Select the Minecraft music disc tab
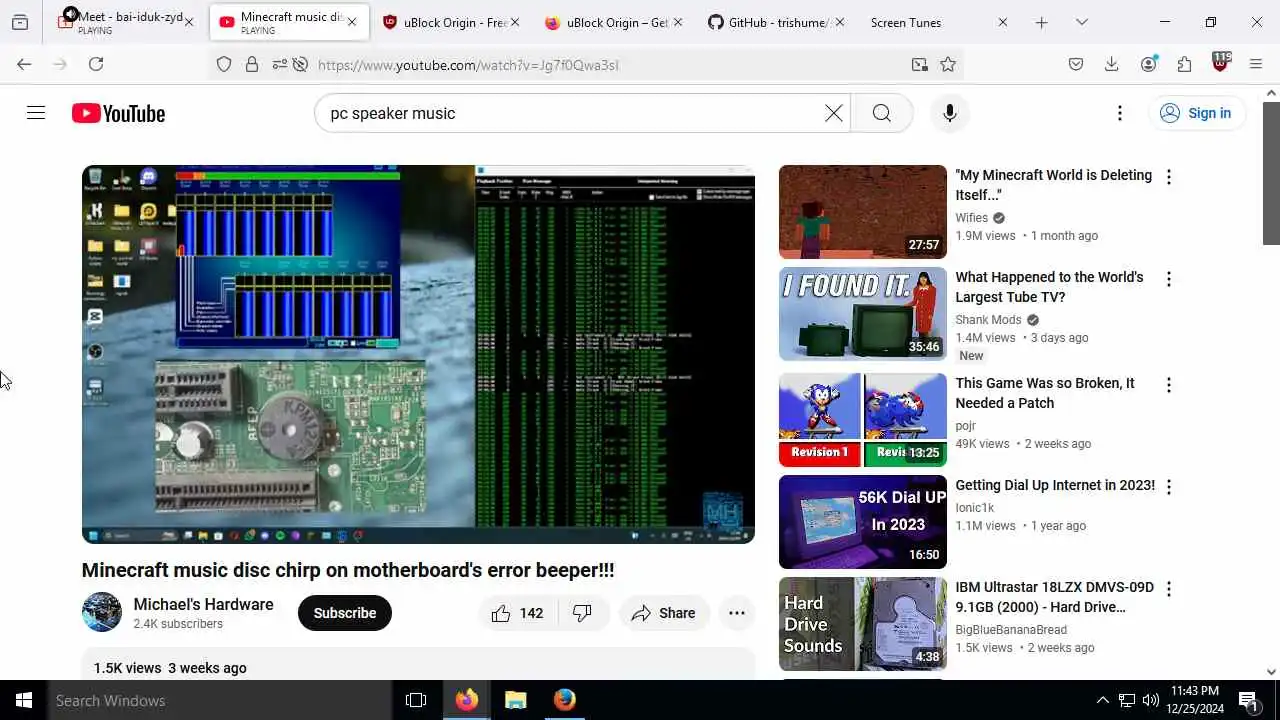1280x720 pixels. [289, 22]
